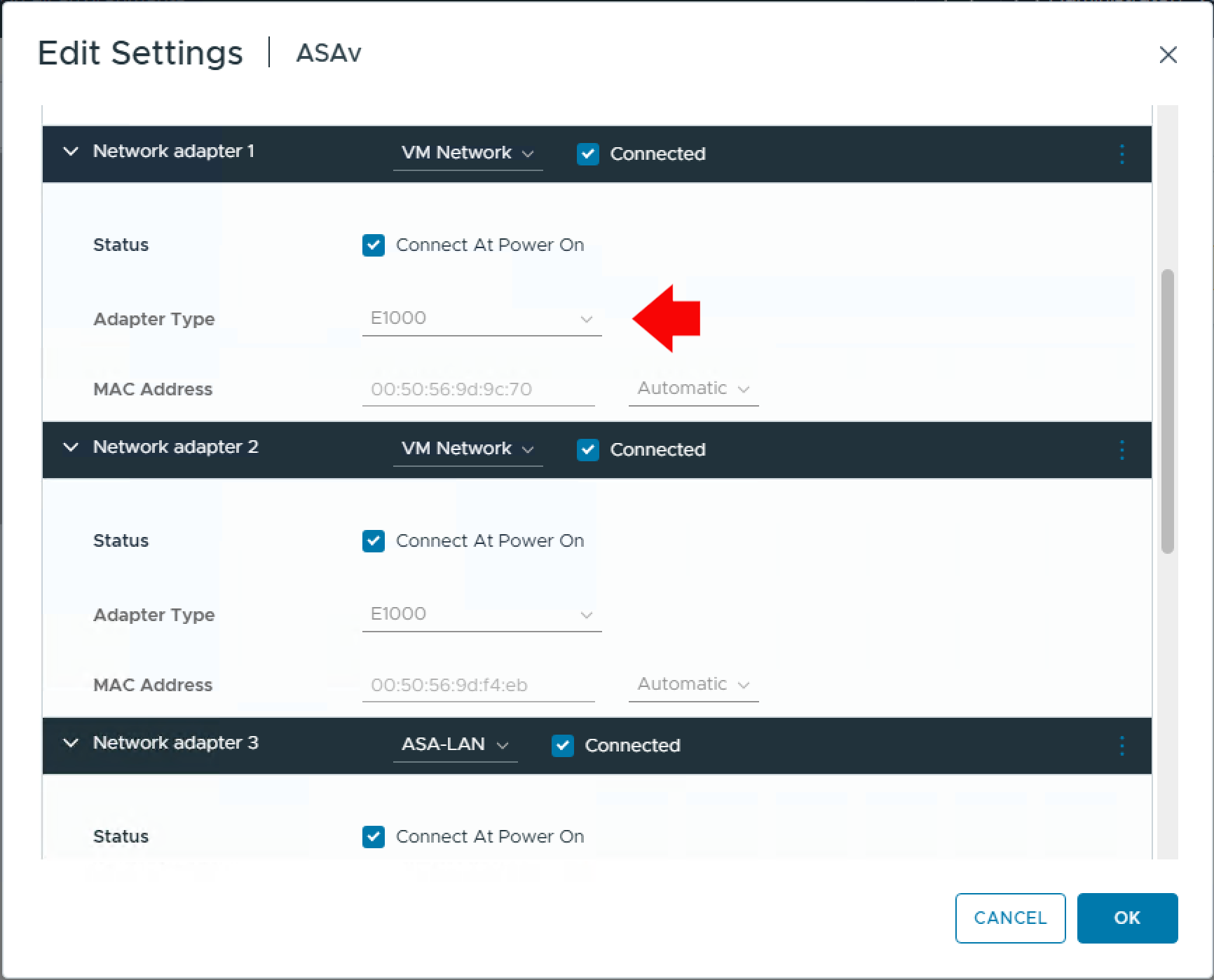Collapse the Network adapter 1 section
The image size is (1214, 980).
click(71, 151)
